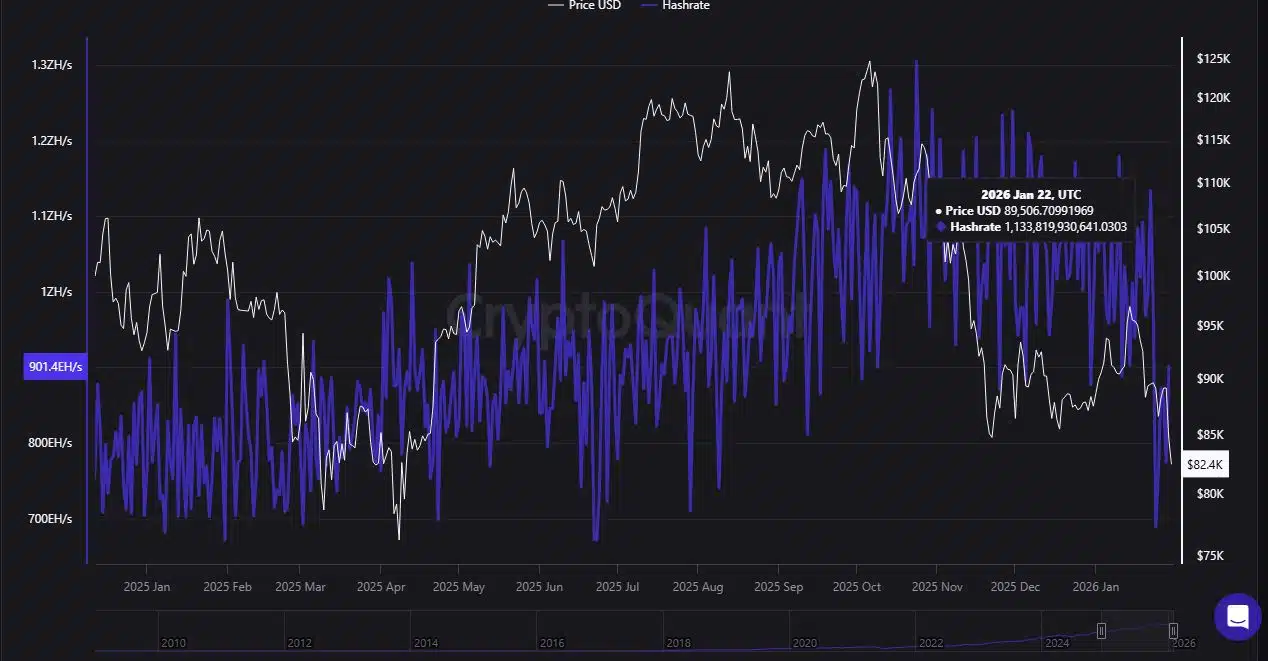The height and width of the screenshot is (661, 1268).
Task: Select 2026 on the minimap timeline
Action: pos(1186,643)
